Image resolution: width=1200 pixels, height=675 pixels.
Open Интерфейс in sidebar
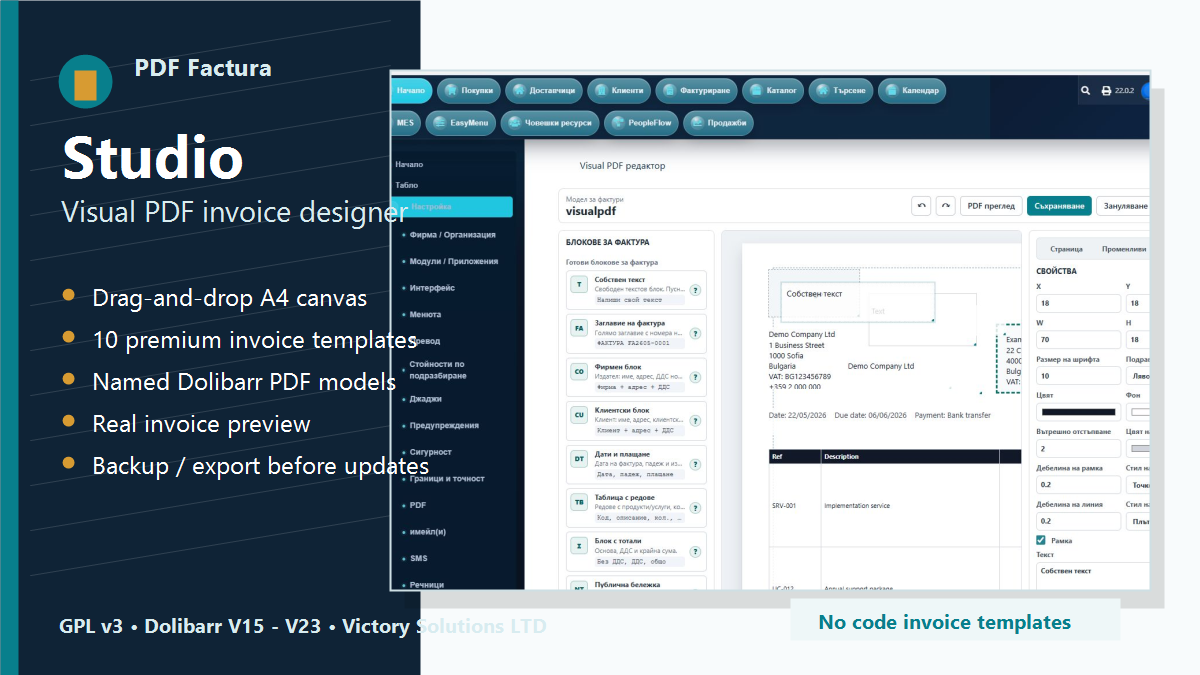tap(432, 288)
